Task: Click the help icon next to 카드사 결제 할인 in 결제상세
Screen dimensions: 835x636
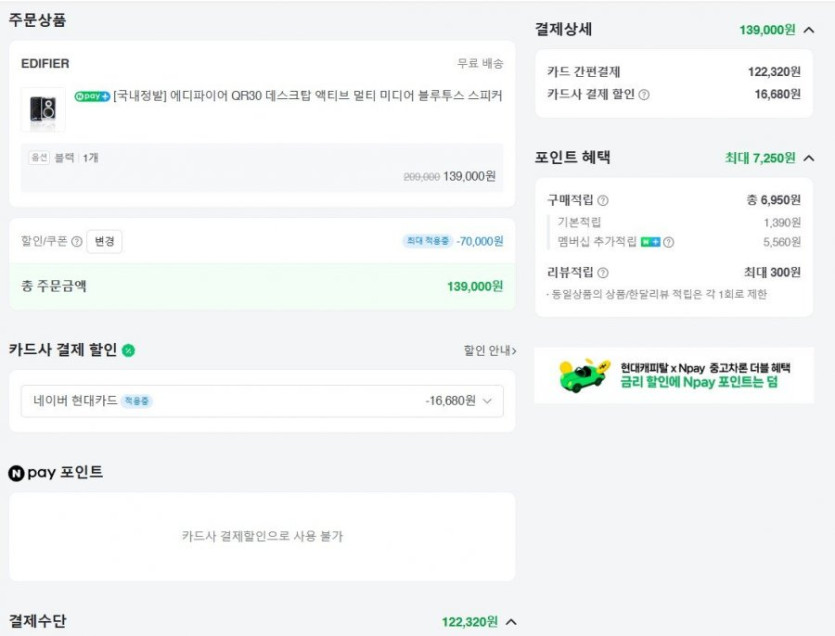Action: coord(644,95)
